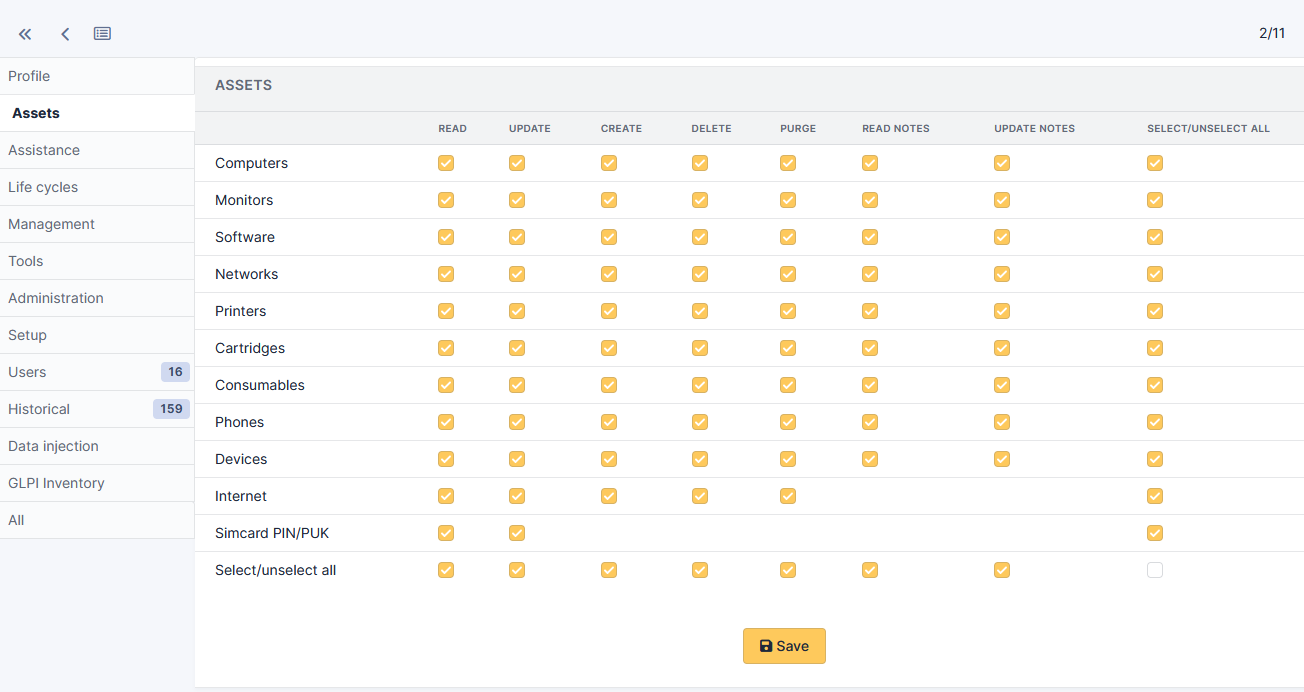The height and width of the screenshot is (692, 1304).
Task: Open the Life cycles section
Action: click(x=43, y=187)
